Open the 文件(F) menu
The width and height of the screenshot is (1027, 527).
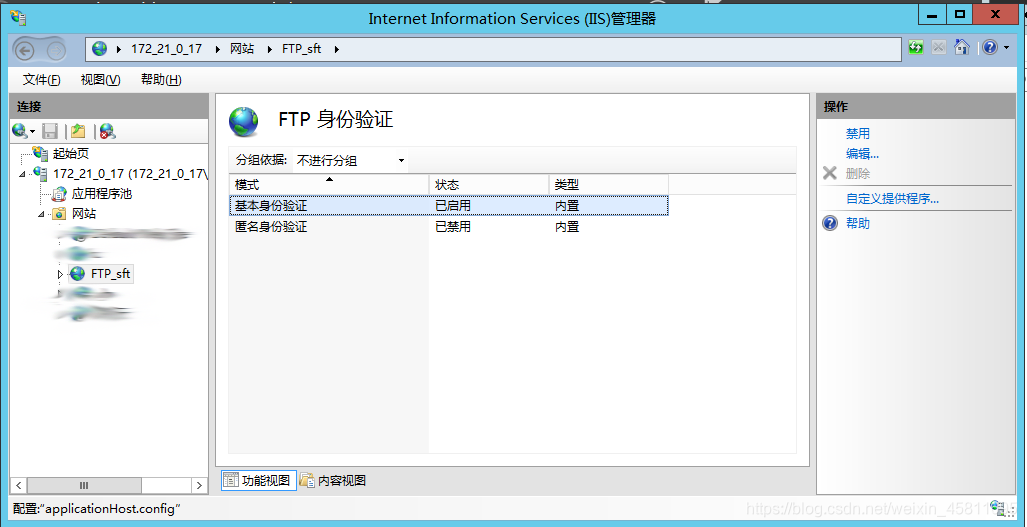(x=41, y=80)
